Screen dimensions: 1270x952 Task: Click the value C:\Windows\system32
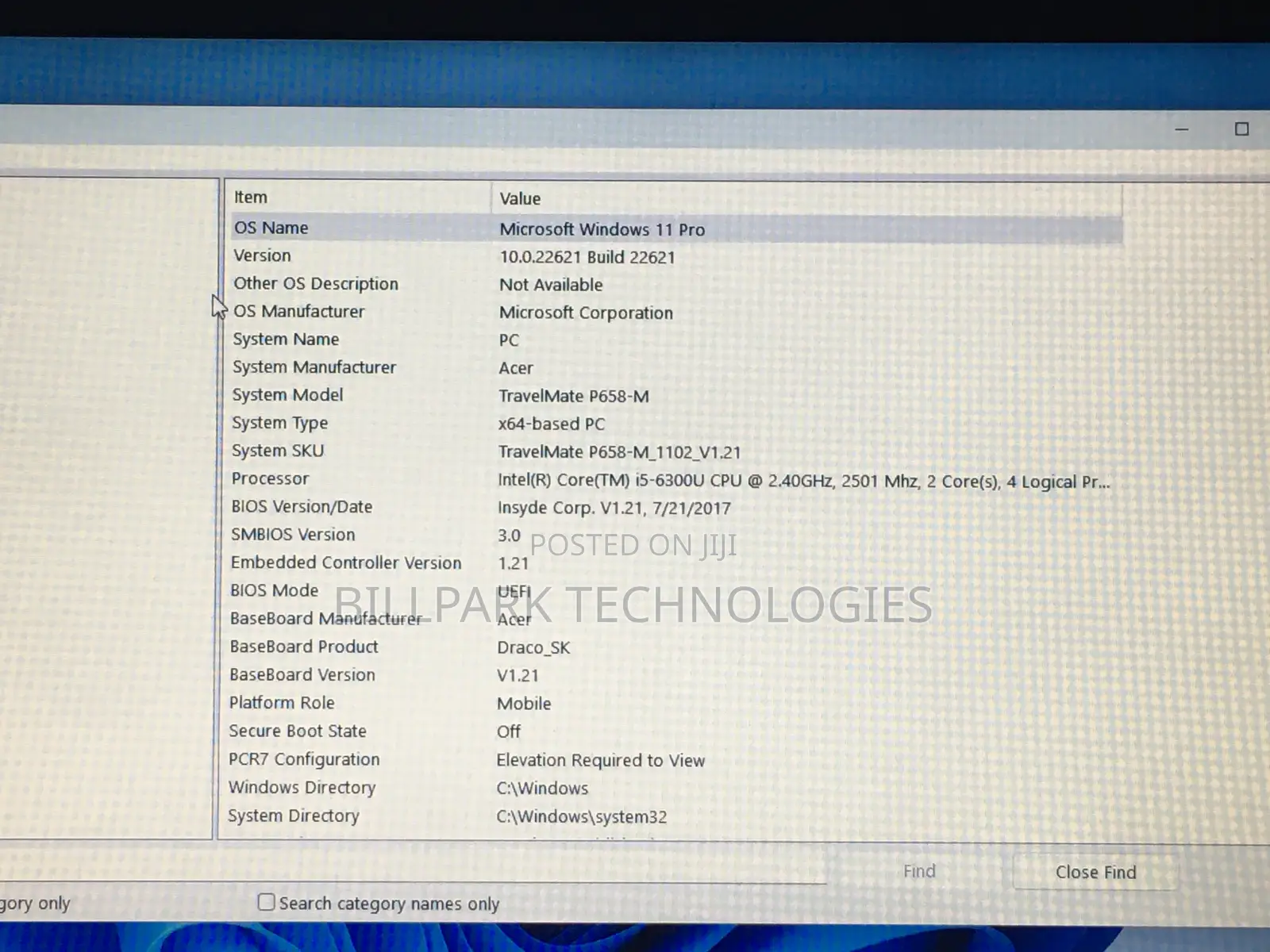click(x=582, y=816)
